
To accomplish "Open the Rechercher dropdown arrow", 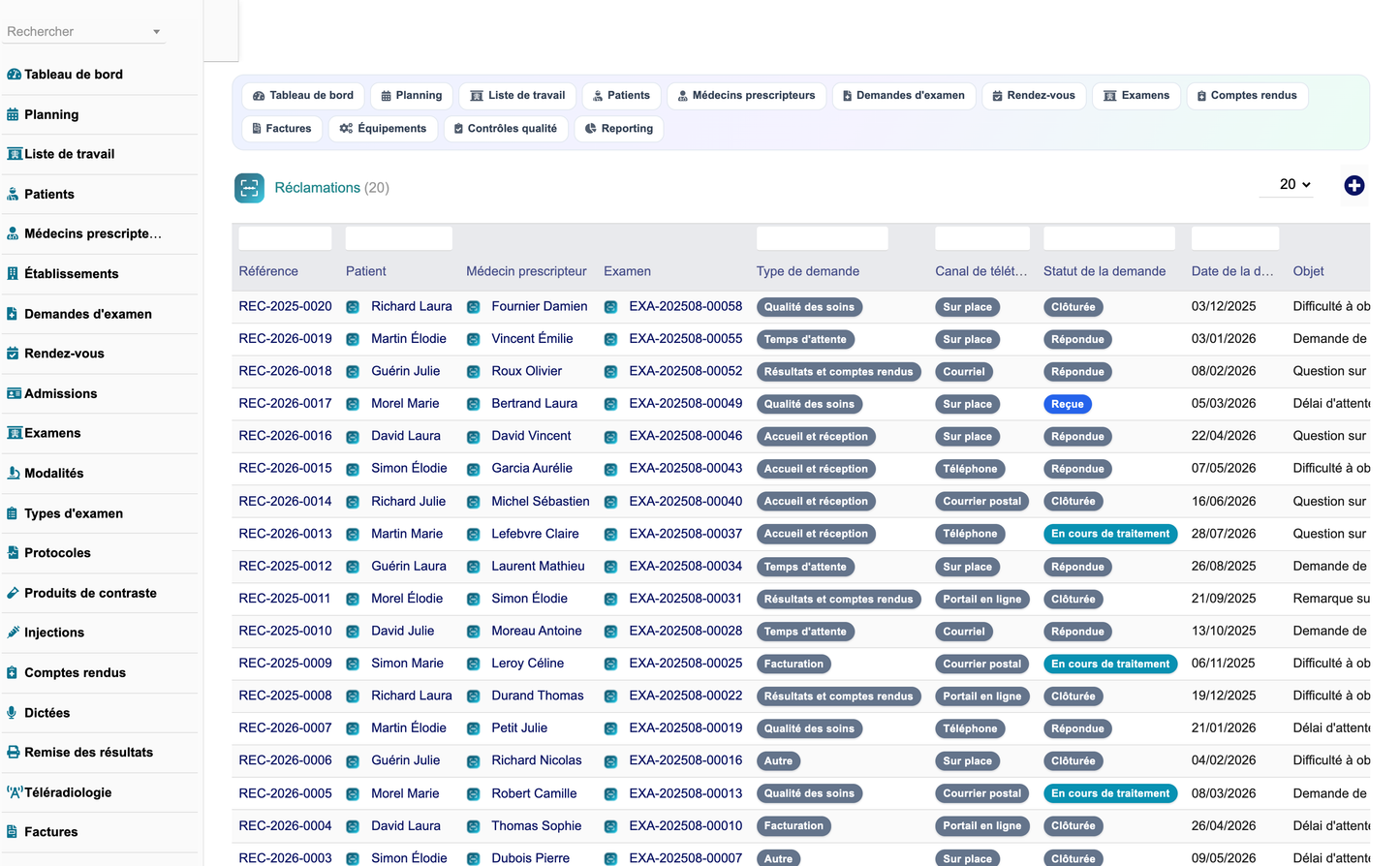I will (156, 32).
